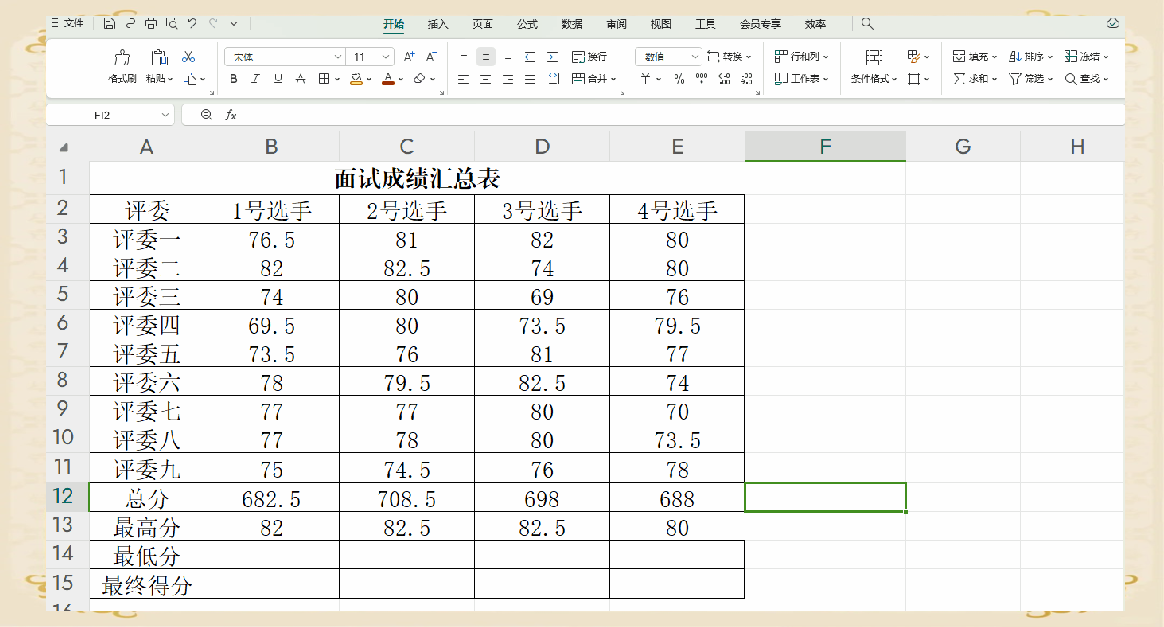Click the Conditional Formatting (条件格式) icon
Image resolution: width=1164 pixels, height=627 pixels.
[x=874, y=57]
